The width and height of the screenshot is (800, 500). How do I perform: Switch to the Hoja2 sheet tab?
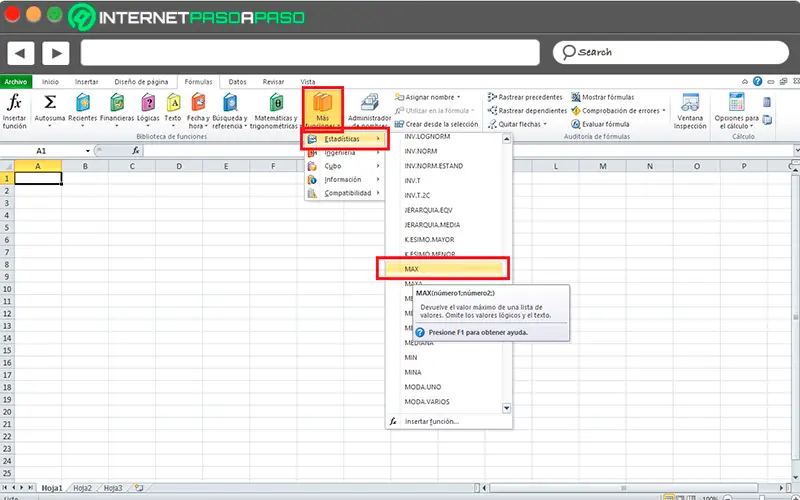[82, 488]
